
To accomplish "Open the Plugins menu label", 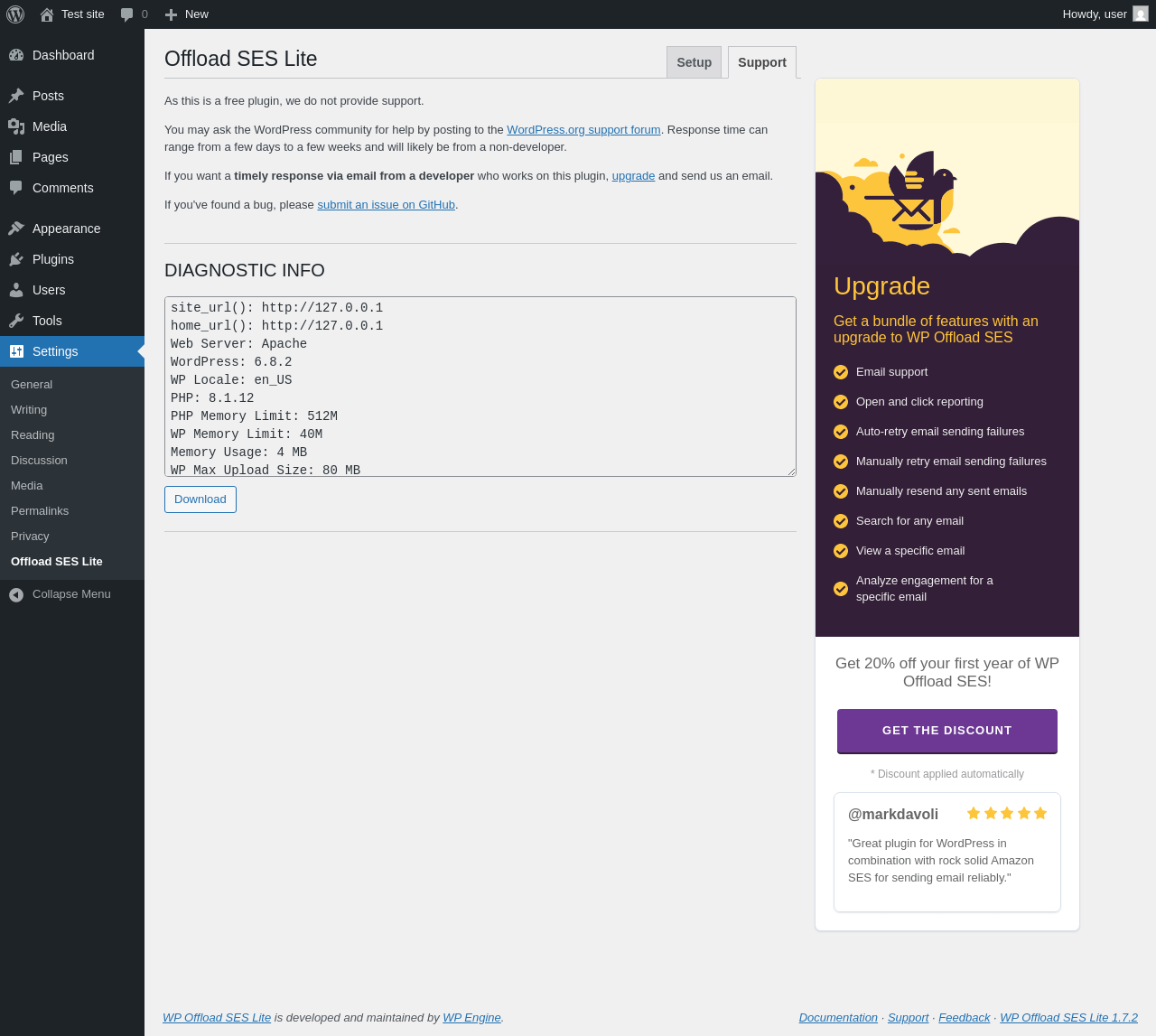I will pyautogui.click(x=53, y=259).
